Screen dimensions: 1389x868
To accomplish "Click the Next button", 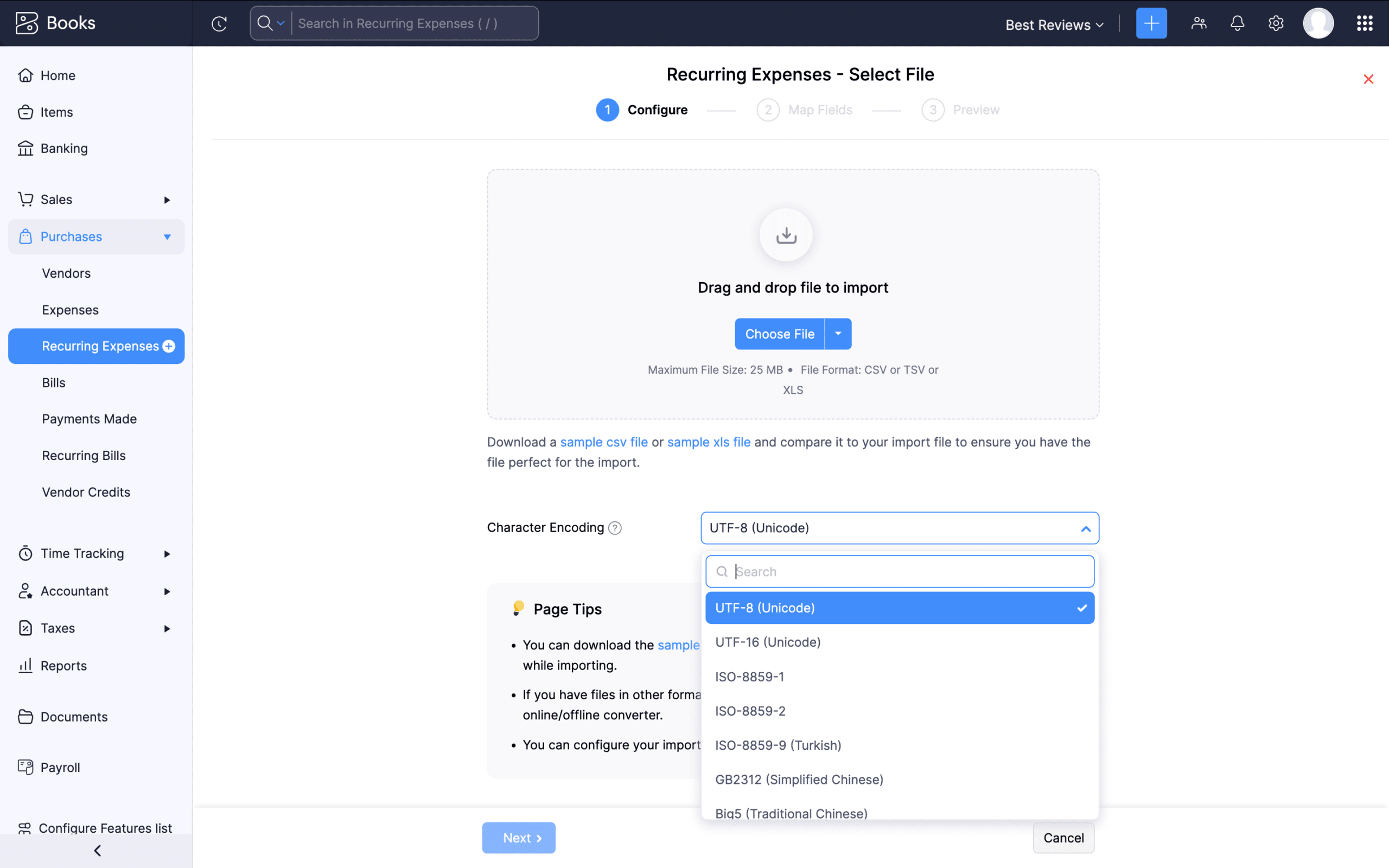I will pyautogui.click(x=518, y=838).
